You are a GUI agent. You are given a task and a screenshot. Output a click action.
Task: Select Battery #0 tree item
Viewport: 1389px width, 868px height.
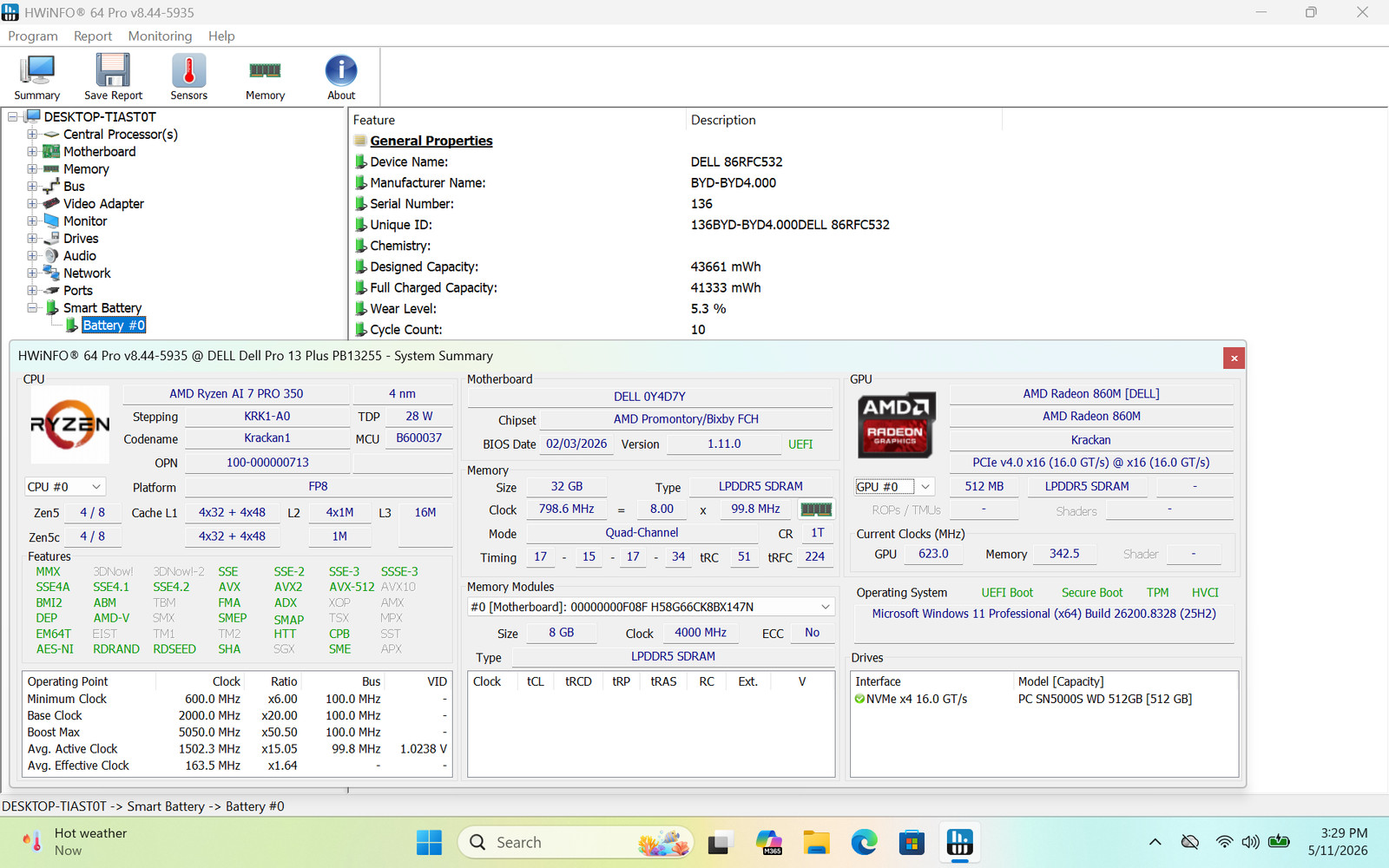(x=114, y=325)
